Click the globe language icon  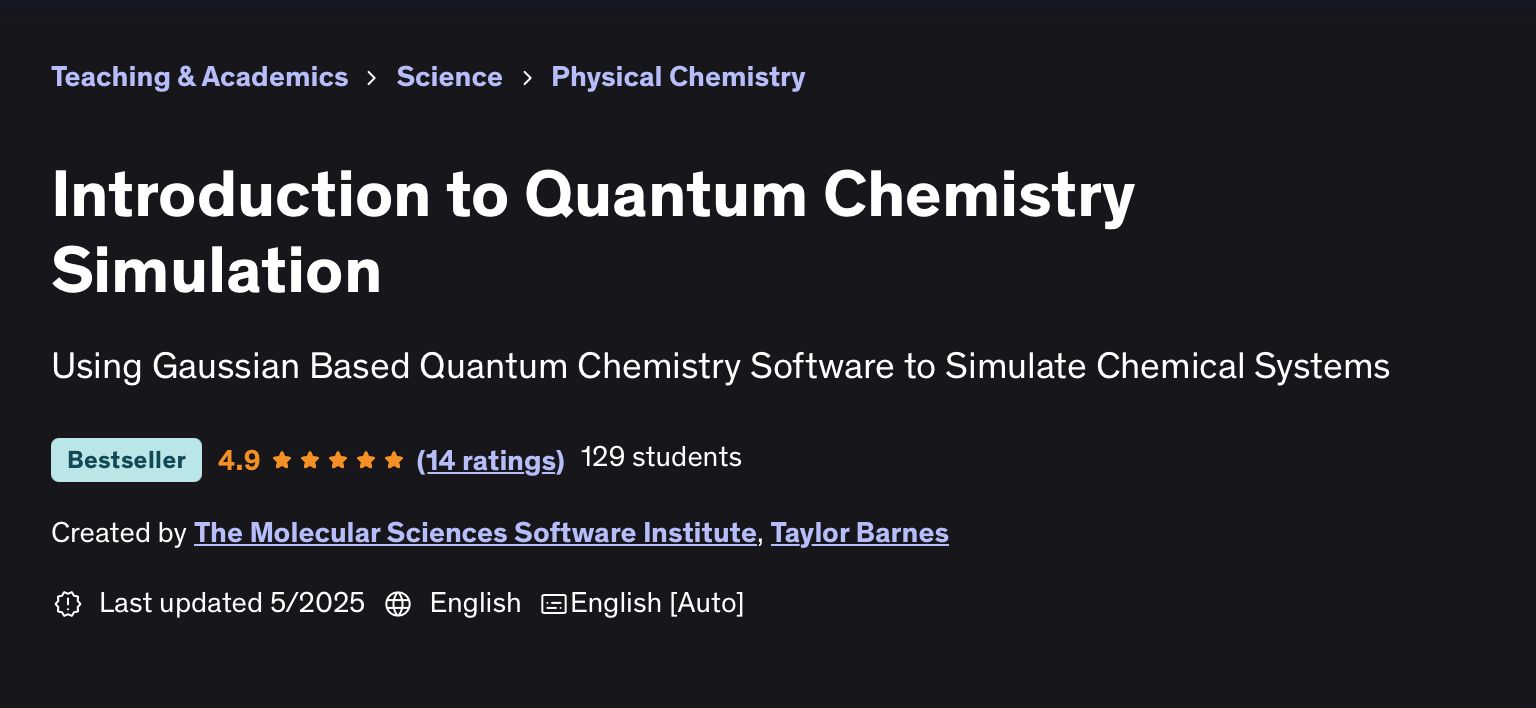[x=398, y=604]
